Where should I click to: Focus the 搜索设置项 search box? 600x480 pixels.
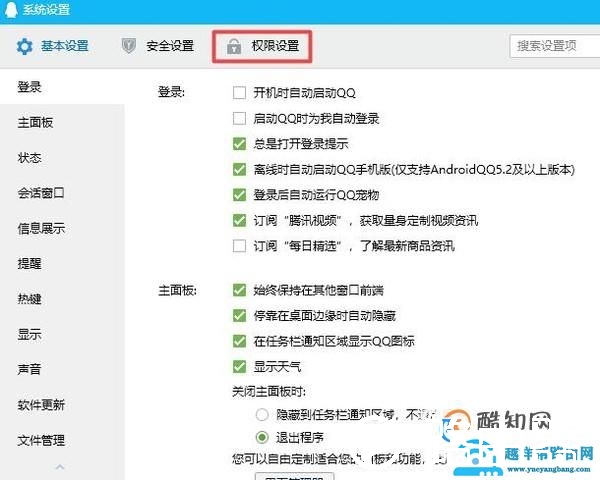point(555,46)
